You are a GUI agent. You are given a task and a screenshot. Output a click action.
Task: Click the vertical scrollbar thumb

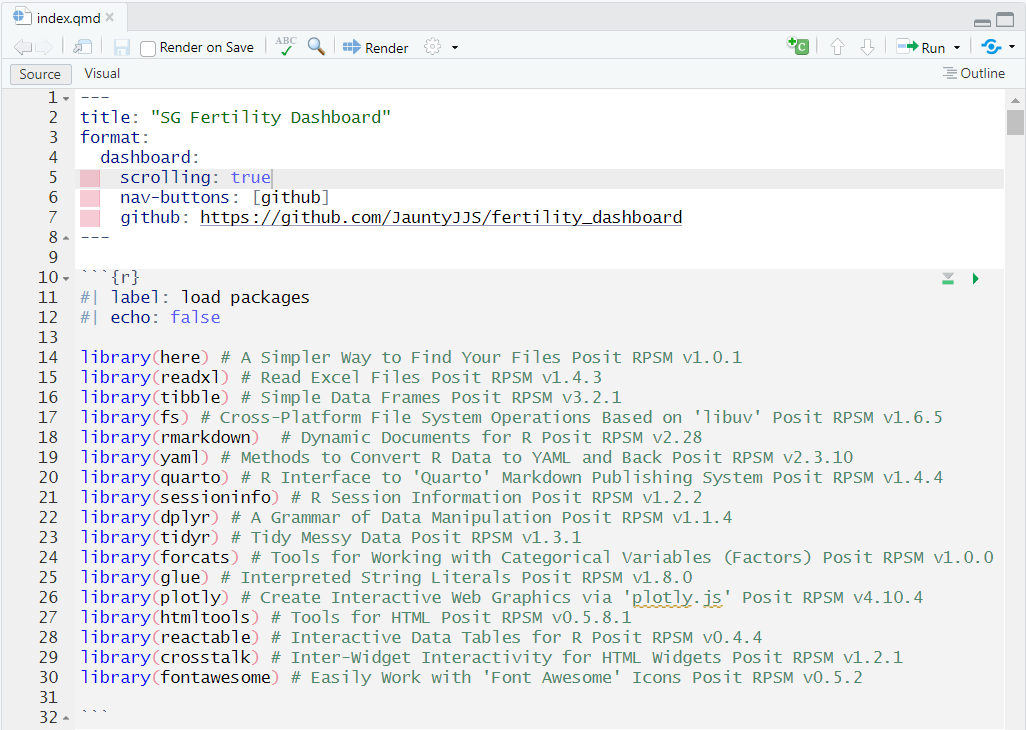(1014, 123)
